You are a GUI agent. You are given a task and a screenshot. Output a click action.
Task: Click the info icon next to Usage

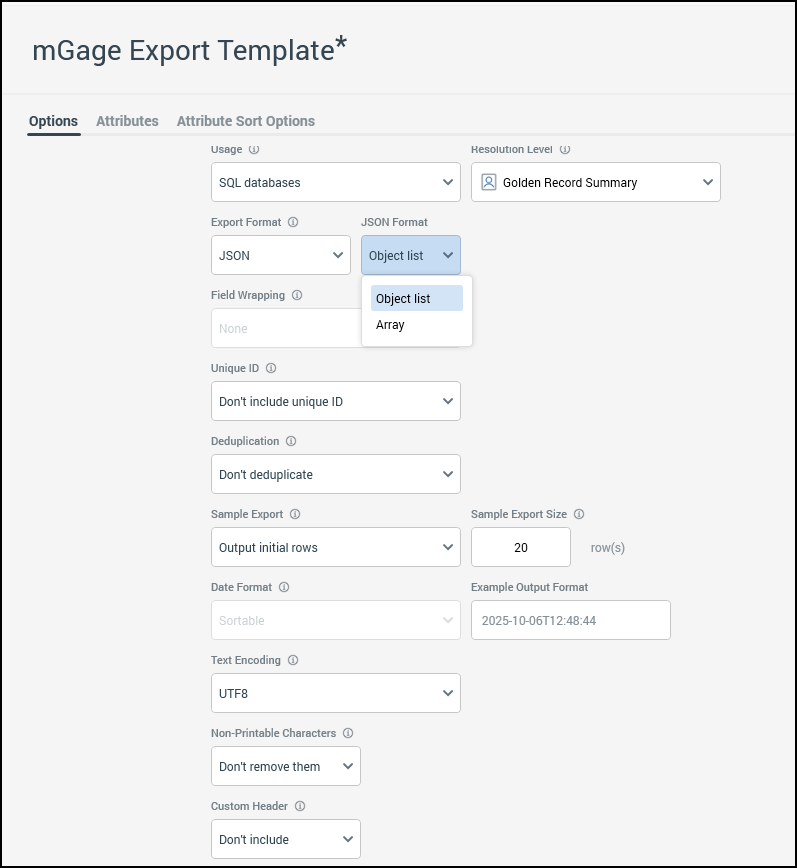coord(253,150)
